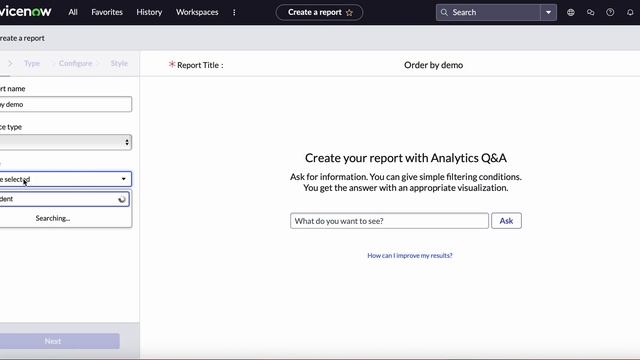Open the chat conversations icon
Viewport: 640px width, 360px height.
(591, 12)
